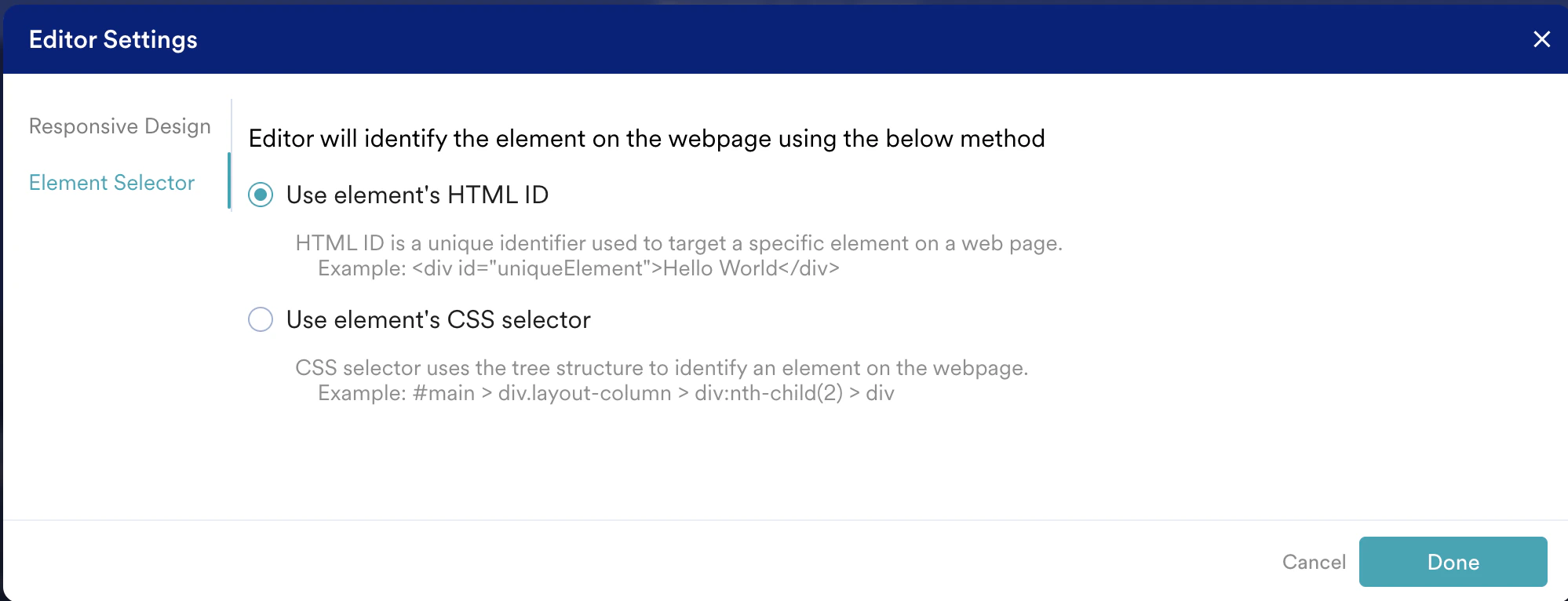The width and height of the screenshot is (1568, 601).
Task: Click the blue active indicator beside Element Selector
Action: click(x=229, y=181)
